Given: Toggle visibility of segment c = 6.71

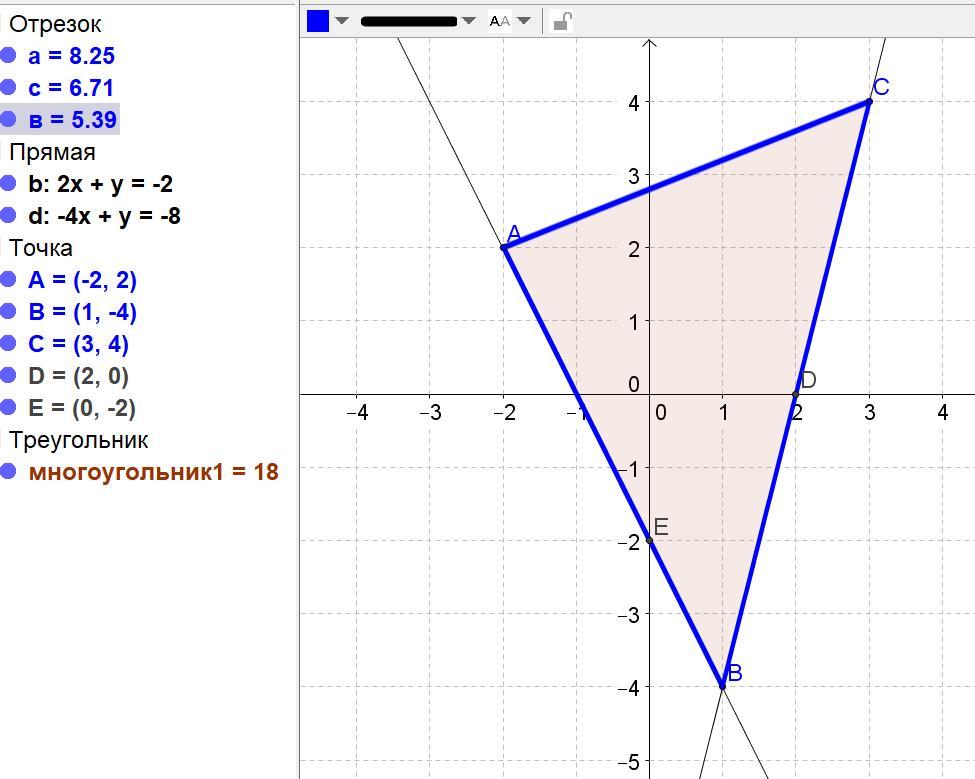Looking at the screenshot, I should pos(8,87).
